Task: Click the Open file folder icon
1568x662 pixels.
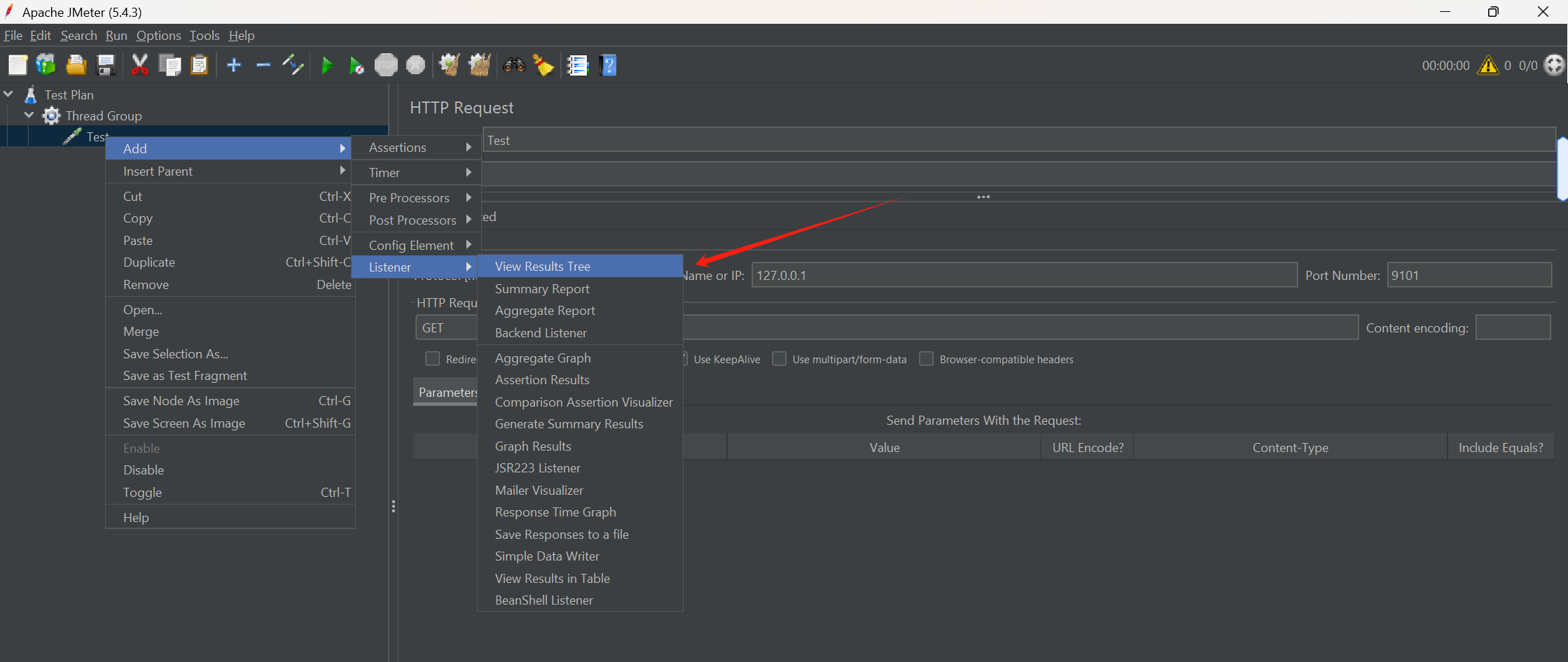Action: click(76, 65)
